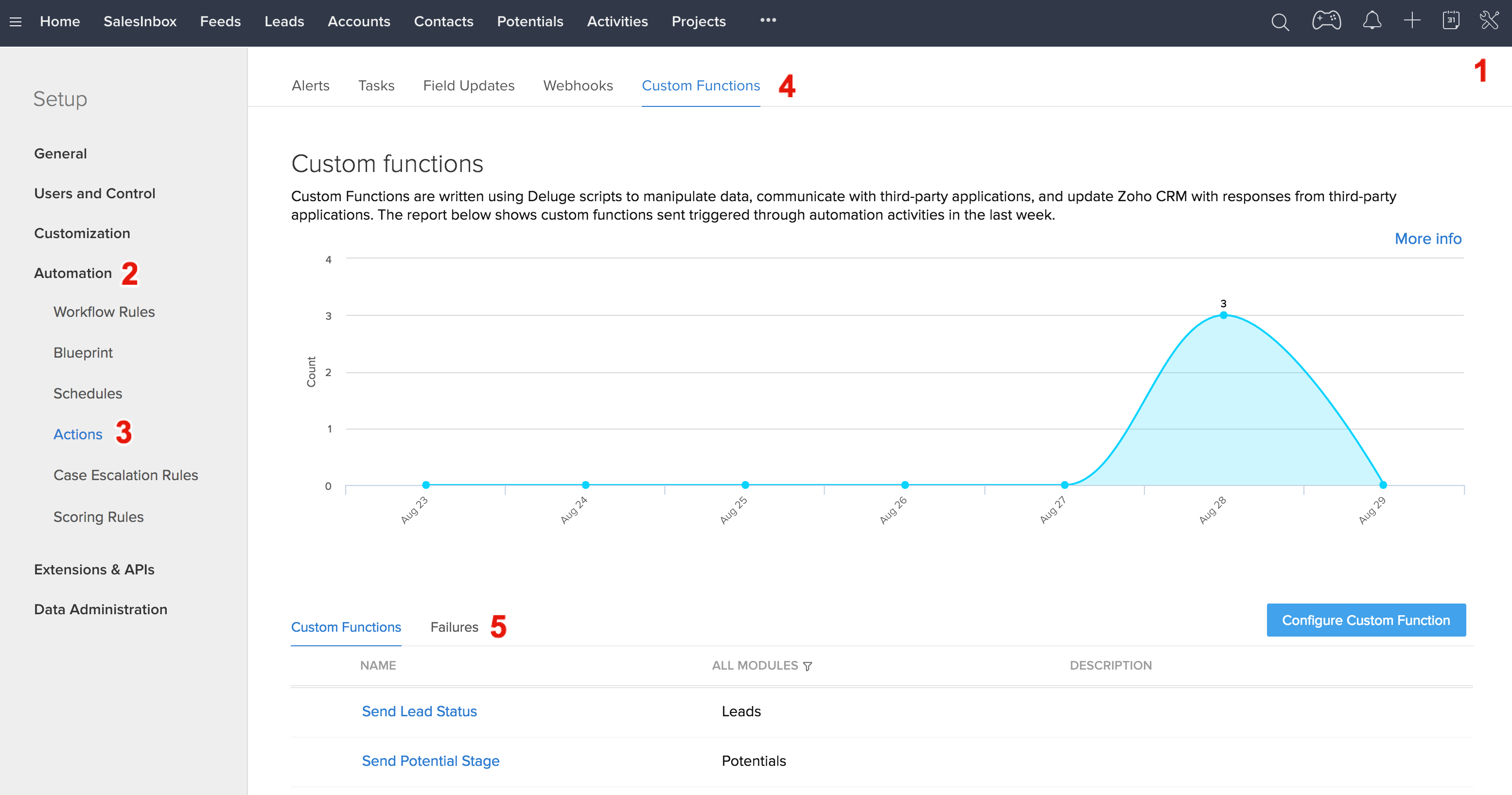Screen dimensions: 1512x795
Task: Click the Setup sidebar heading
Action: coord(60,99)
